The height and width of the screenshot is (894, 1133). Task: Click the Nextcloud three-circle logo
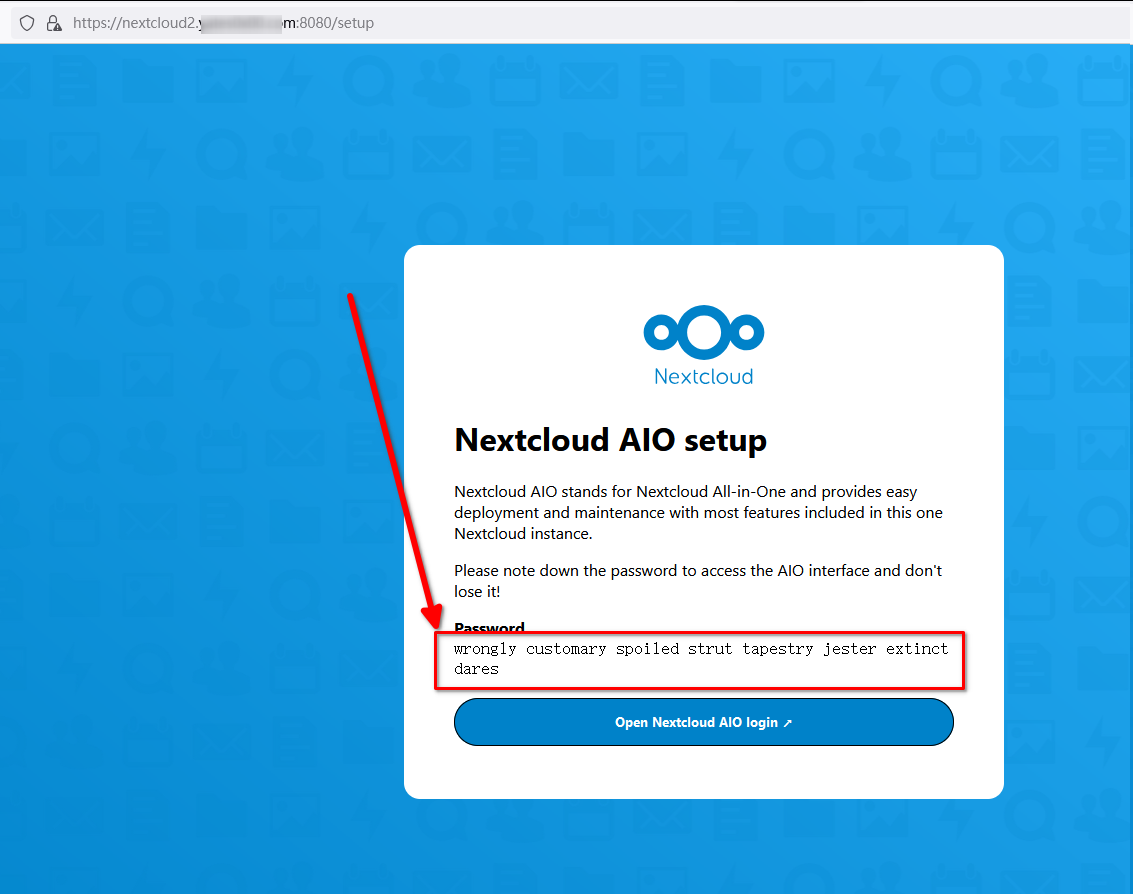pyautogui.click(x=703, y=332)
